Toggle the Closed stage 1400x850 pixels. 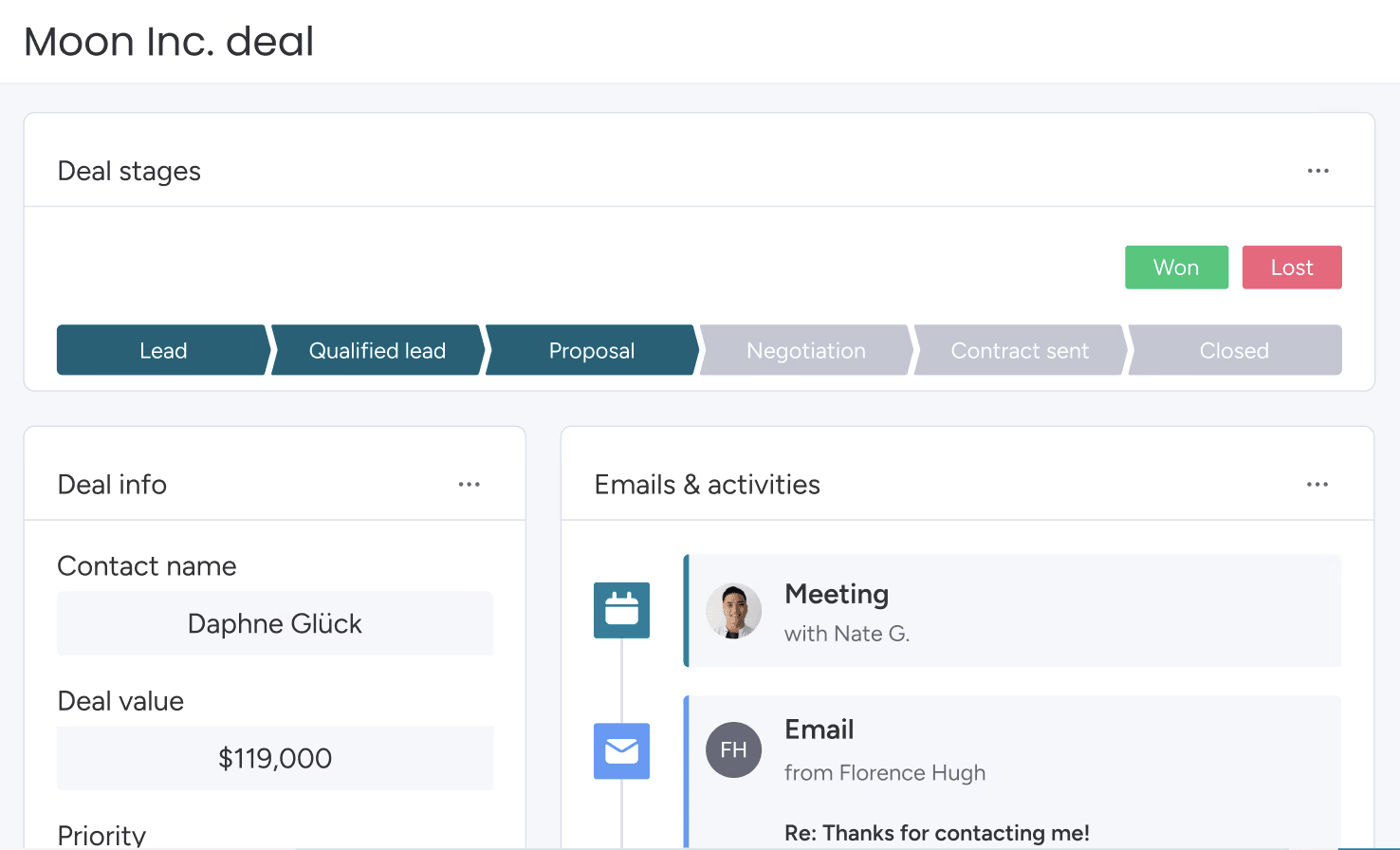[1234, 350]
